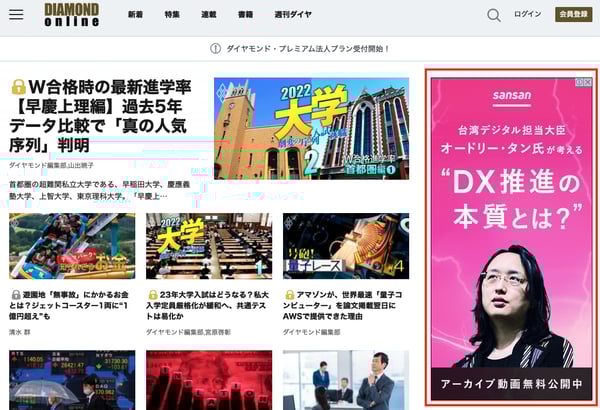Click the 首都圏の超難関私立大学 summary text

tap(99, 190)
